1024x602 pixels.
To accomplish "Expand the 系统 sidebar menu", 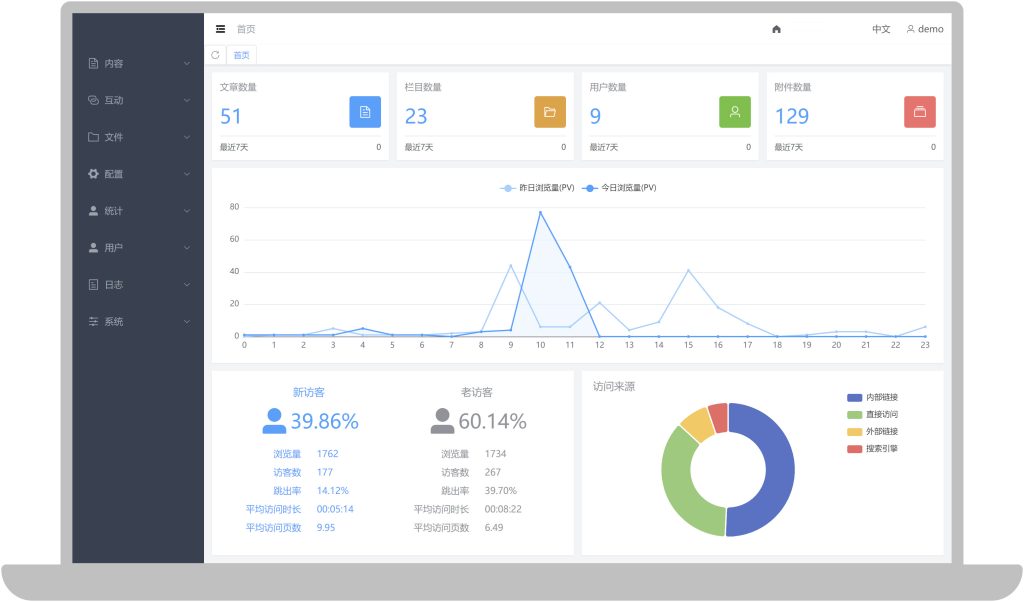I will pyautogui.click(x=138, y=321).
